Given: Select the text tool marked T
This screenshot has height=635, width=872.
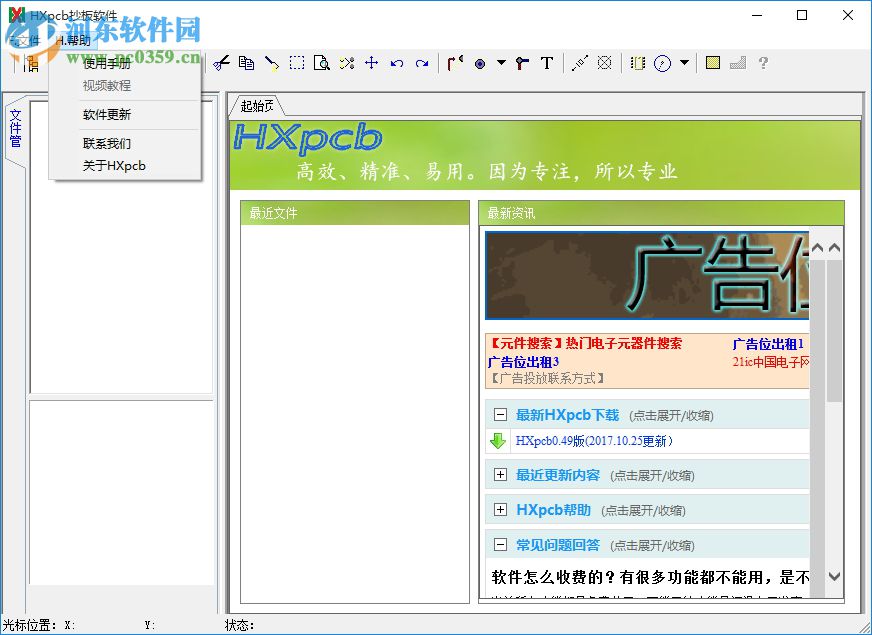Looking at the screenshot, I should coord(546,62).
